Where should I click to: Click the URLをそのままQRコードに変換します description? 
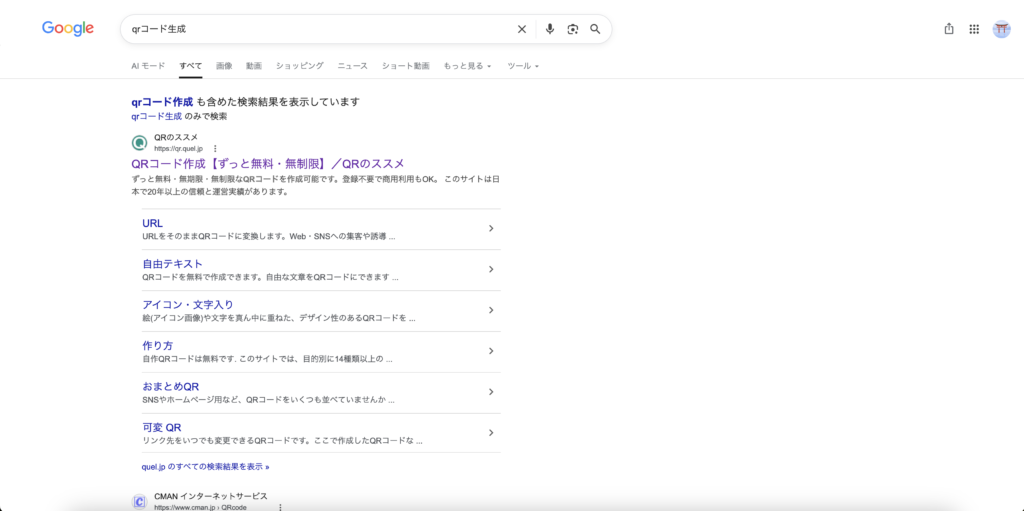268,237
